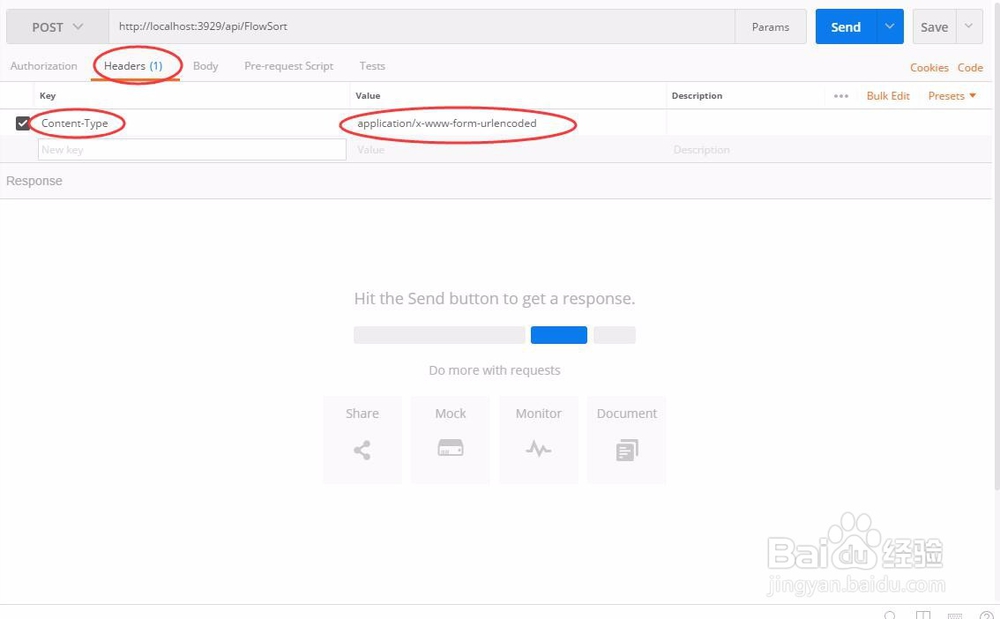Open the ellipsis options next to Description
The height and width of the screenshot is (619, 1000).
coord(843,96)
